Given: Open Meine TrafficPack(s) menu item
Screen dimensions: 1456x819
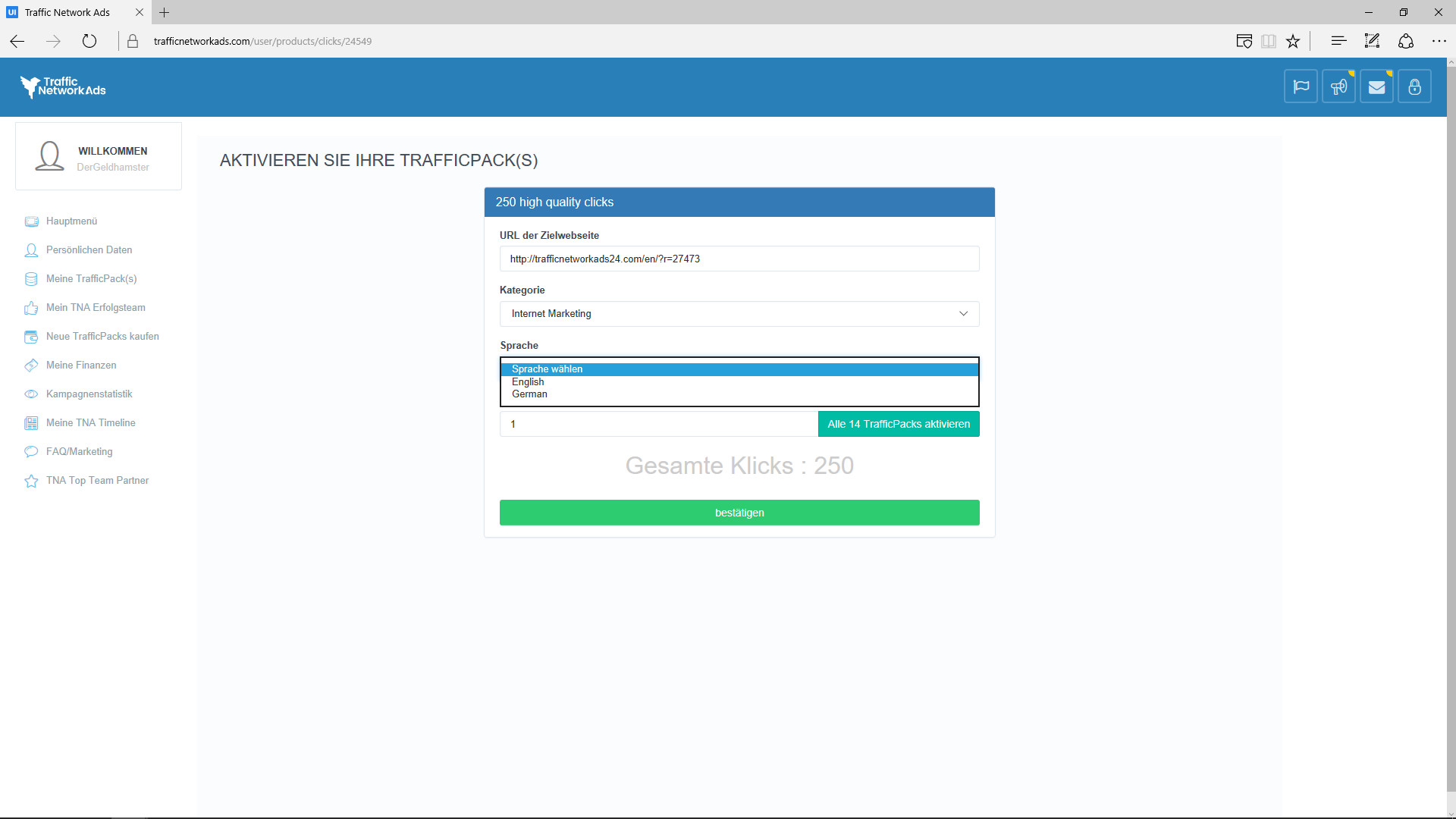Looking at the screenshot, I should click(x=91, y=278).
